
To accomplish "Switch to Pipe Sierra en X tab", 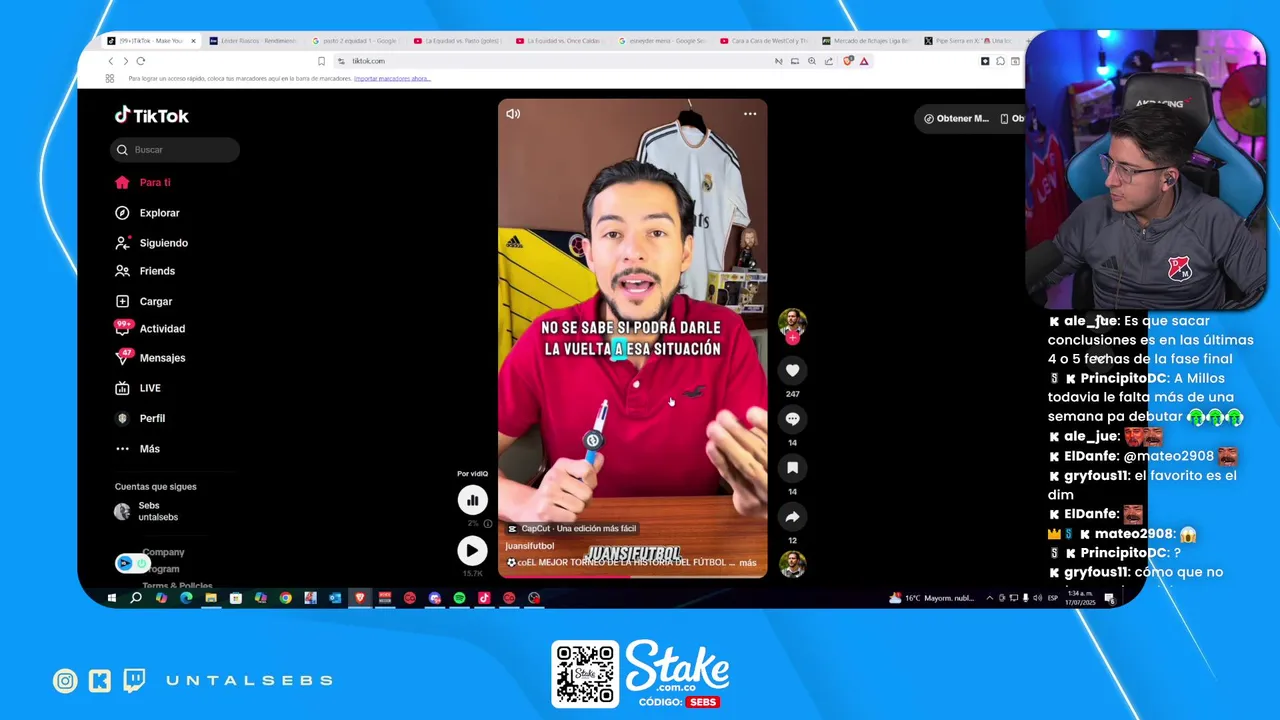I will tap(967, 41).
